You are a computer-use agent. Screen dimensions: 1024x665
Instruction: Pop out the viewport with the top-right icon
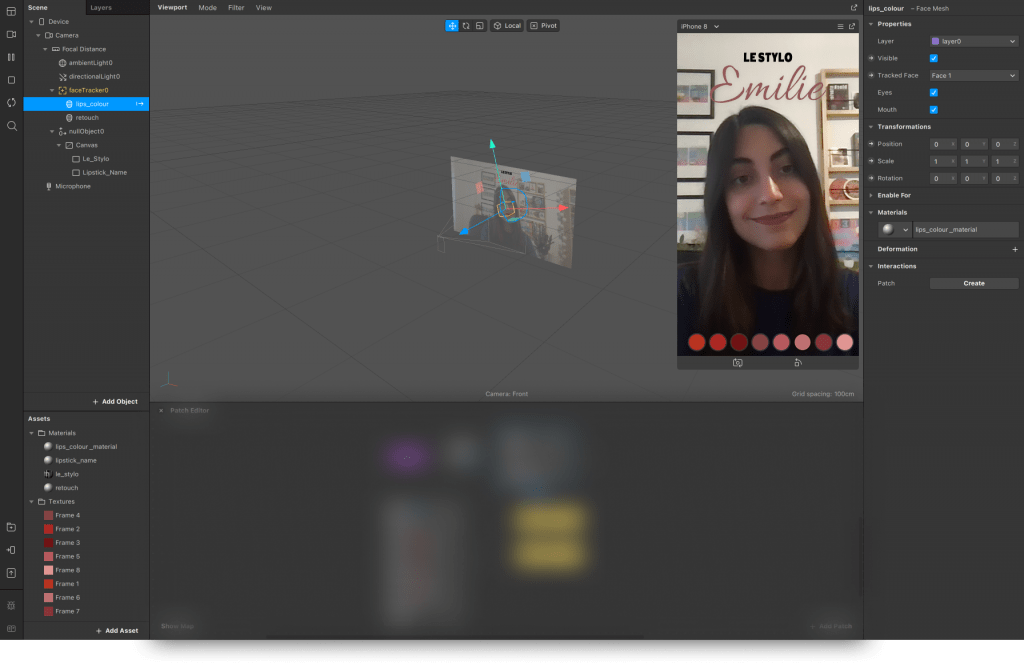[854, 7]
